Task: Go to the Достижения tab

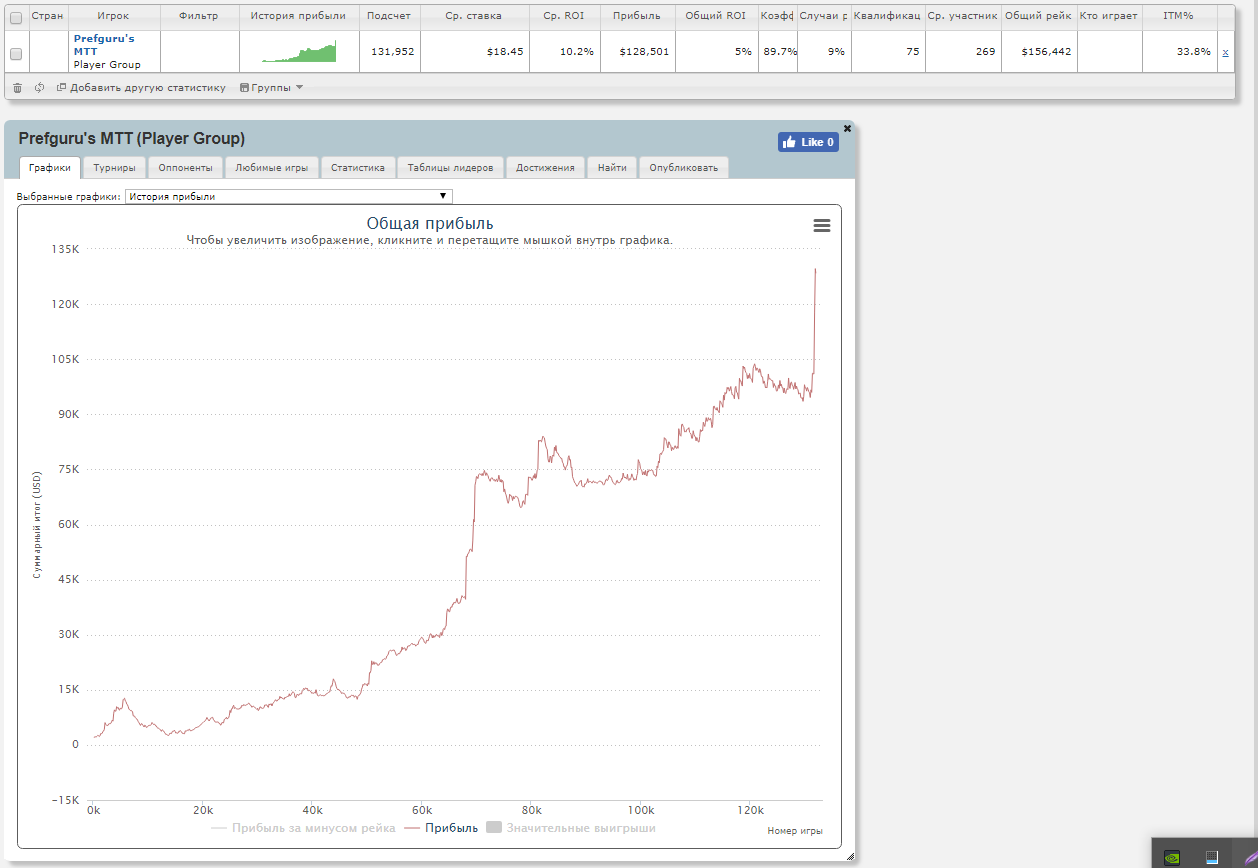Action: (x=545, y=167)
